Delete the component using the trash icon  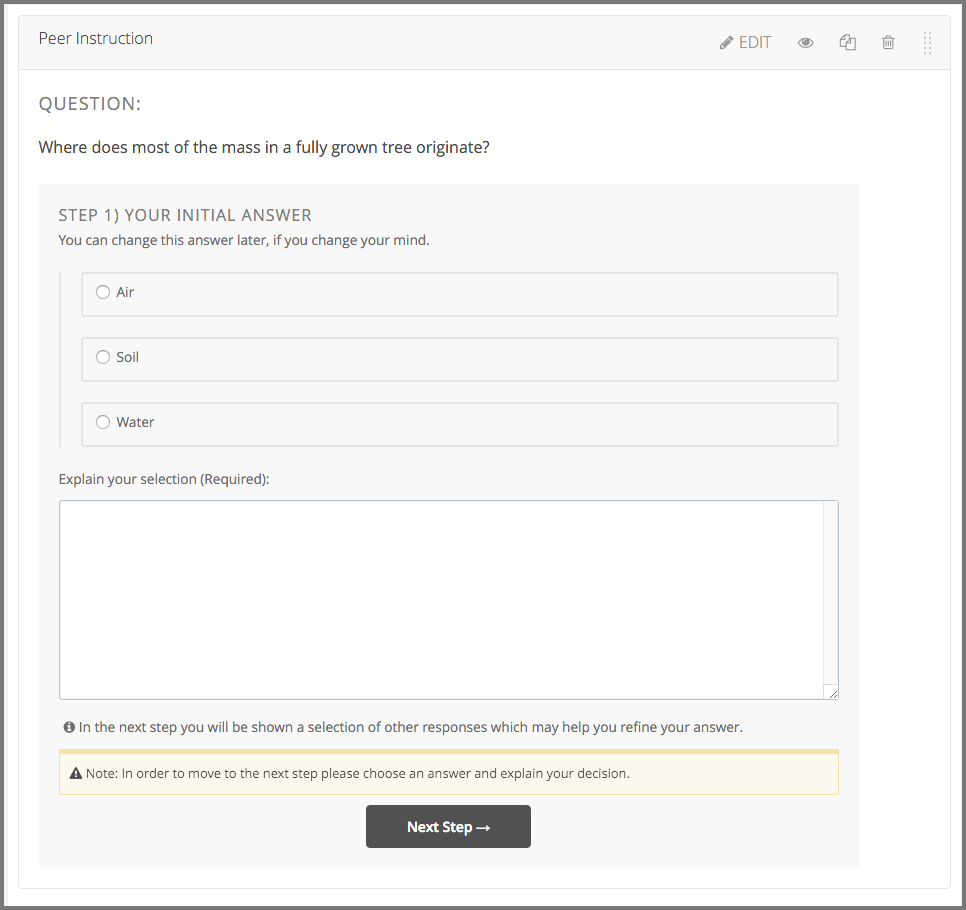pyautogui.click(x=888, y=42)
